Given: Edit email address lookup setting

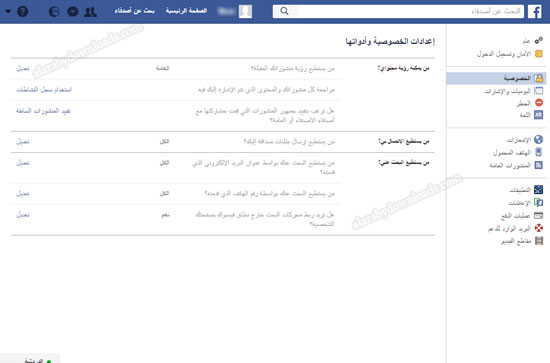Looking at the screenshot, I should [x=23, y=163].
